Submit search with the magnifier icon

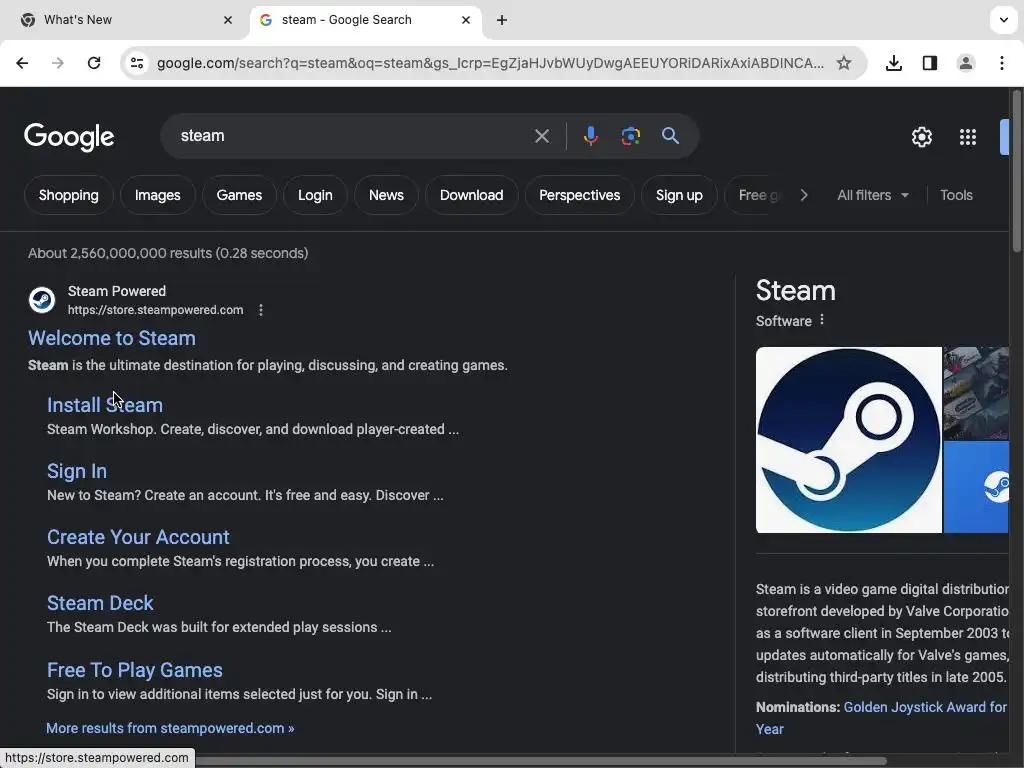tap(670, 136)
